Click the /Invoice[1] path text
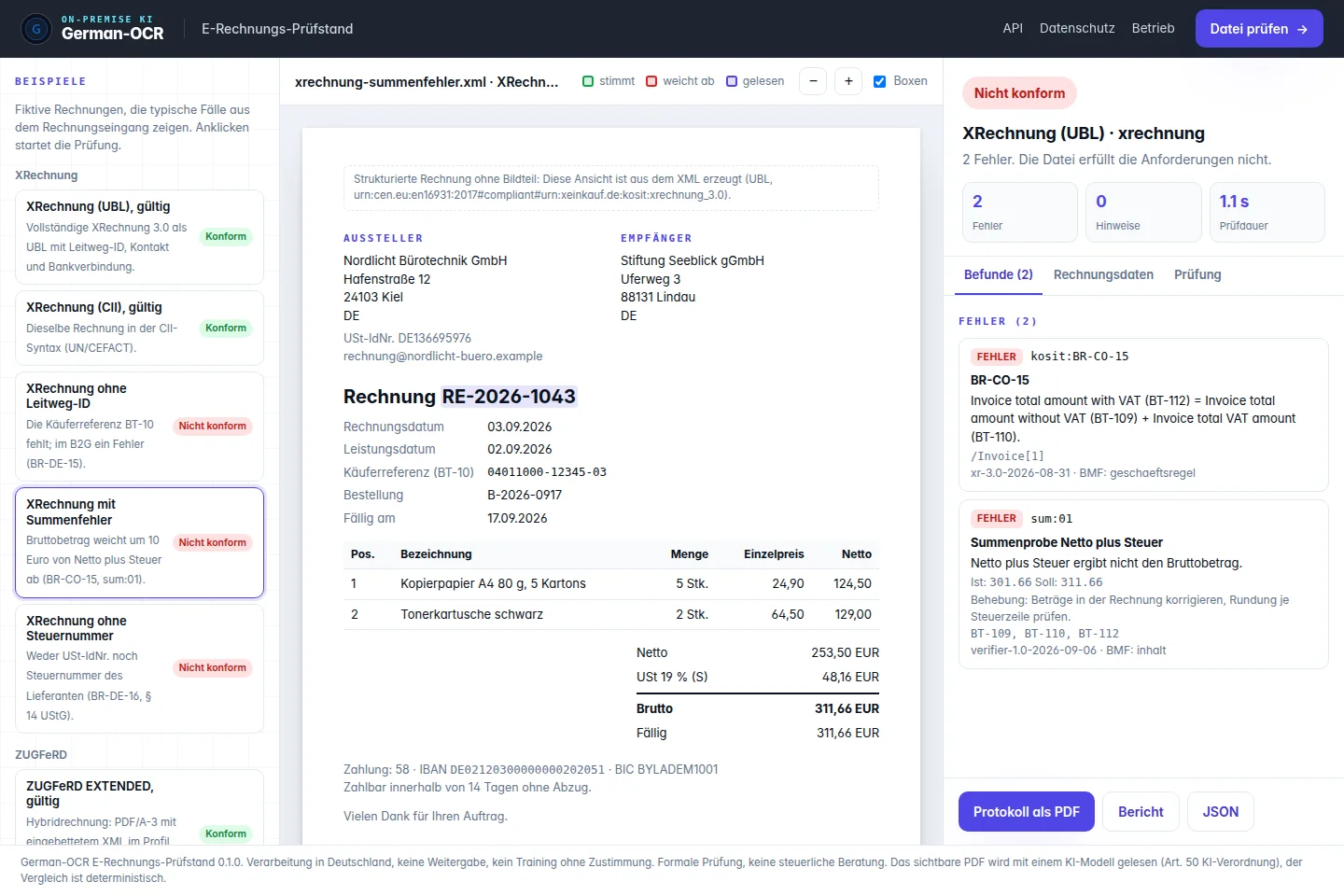 tap(1007, 456)
